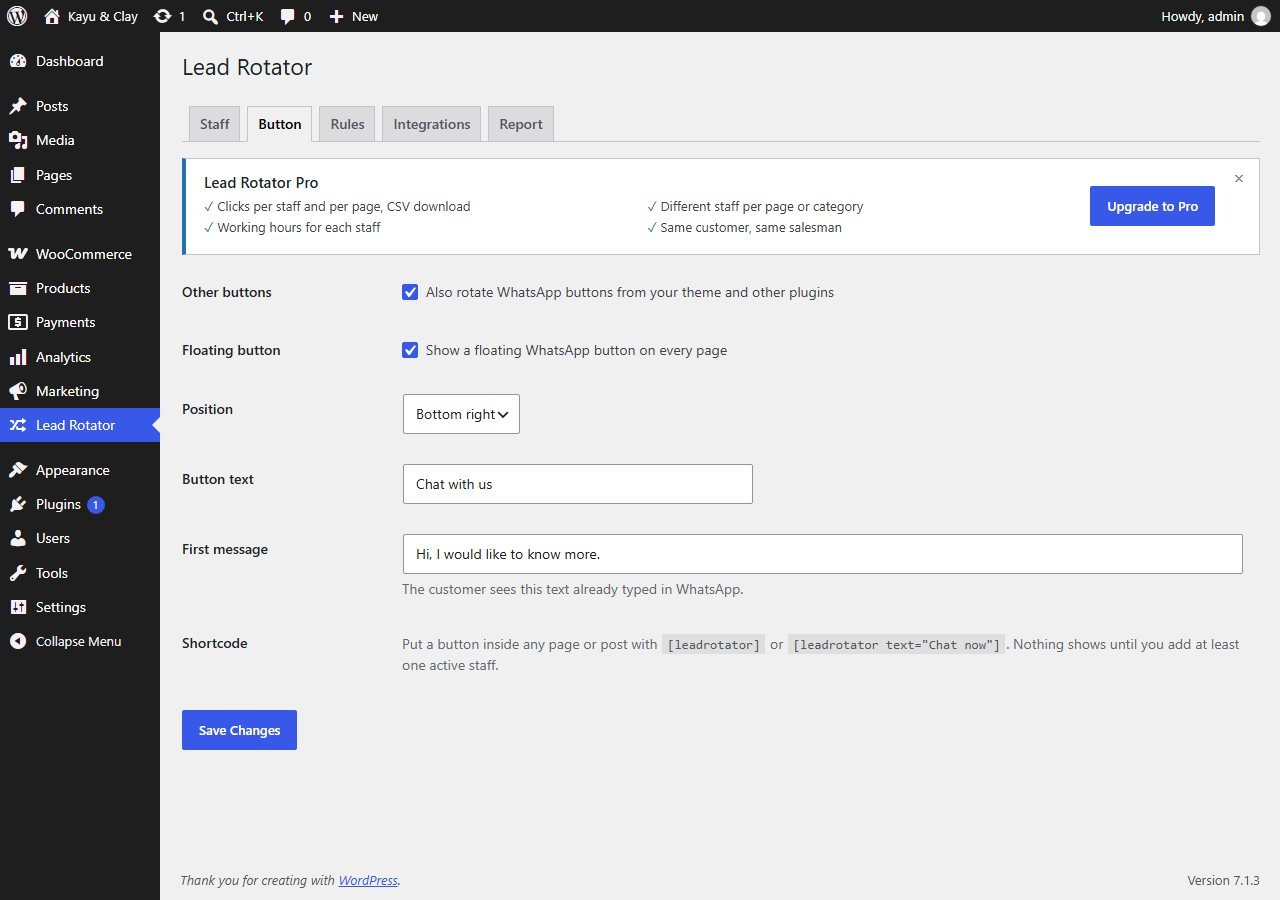This screenshot has height=900, width=1280.
Task: Open the Report tab
Action: (x=521, y=124)
